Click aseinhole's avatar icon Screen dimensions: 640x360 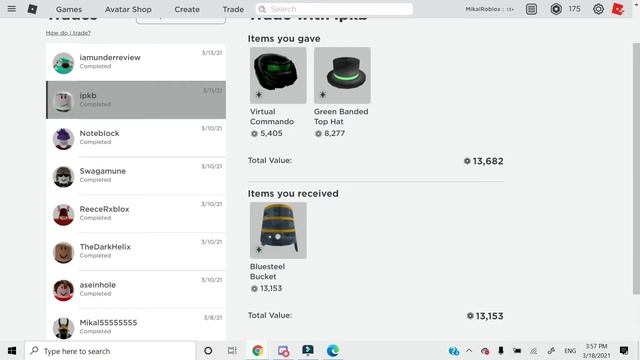pyautogui.click(x=63, y=291)
